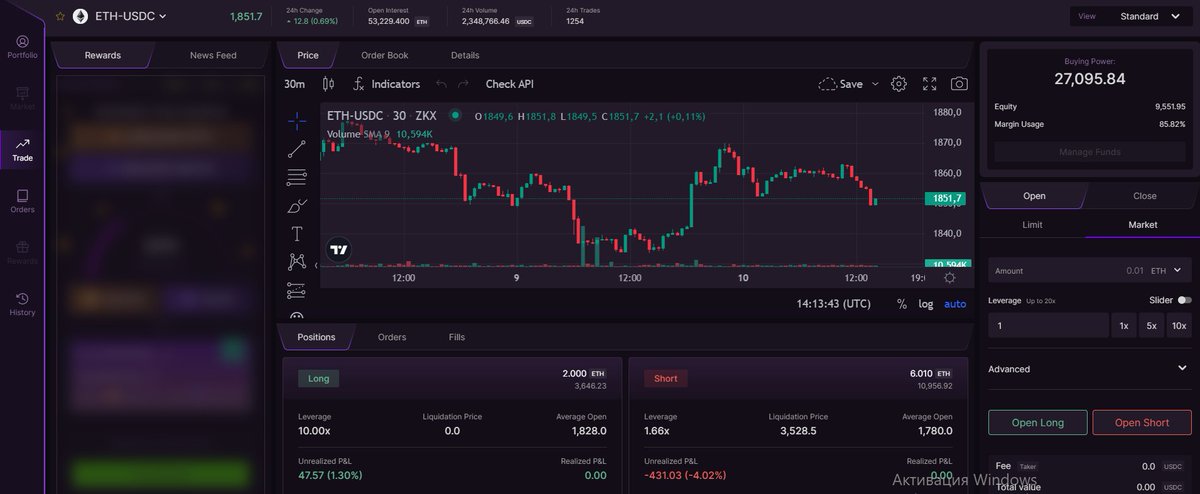Expand the Save layout dropdown arrow
1200x494 pixels.
[876, 84]
